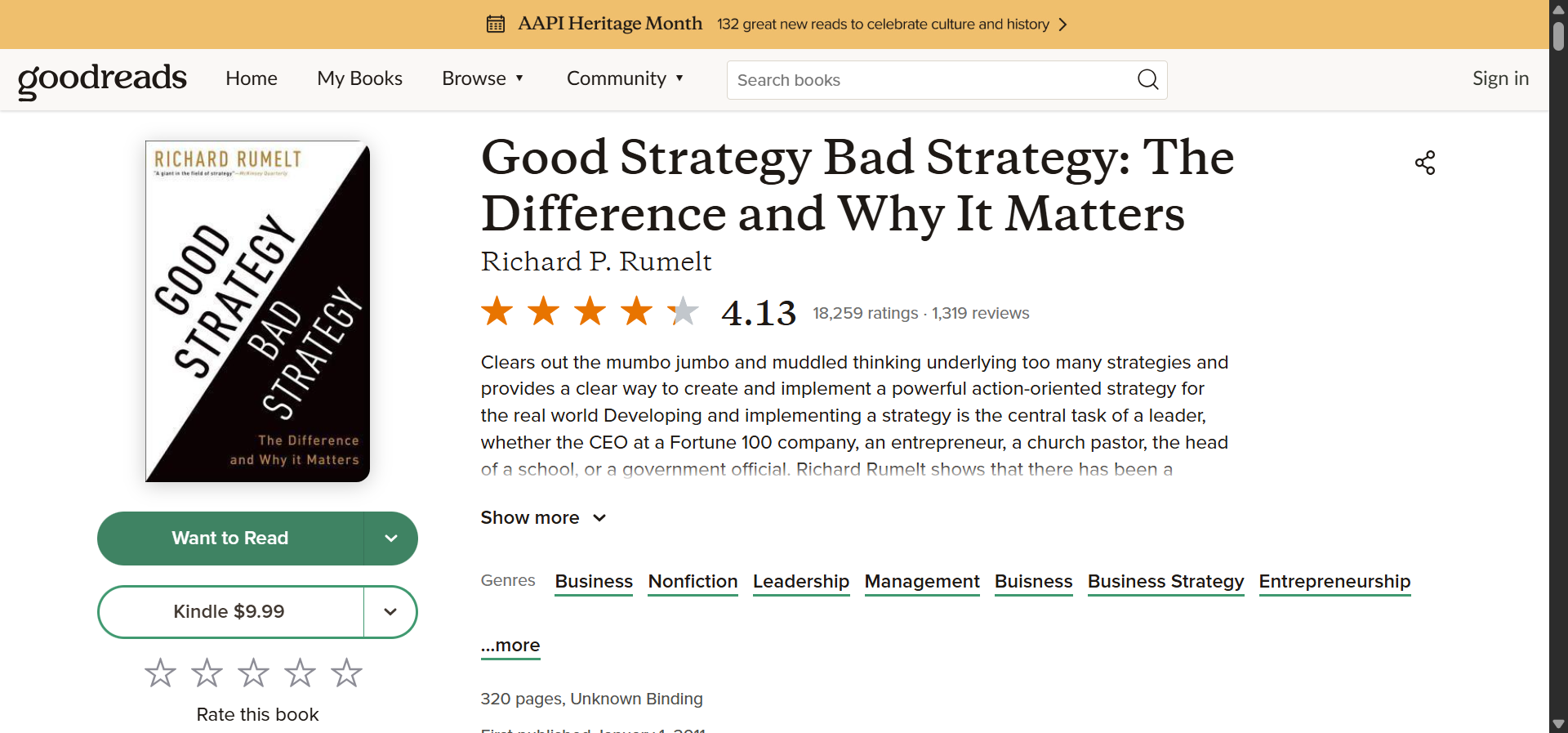1568x733 pixels.
Task: Click the 320 pages, Unknown Binding text
Action: coord(591,699)
